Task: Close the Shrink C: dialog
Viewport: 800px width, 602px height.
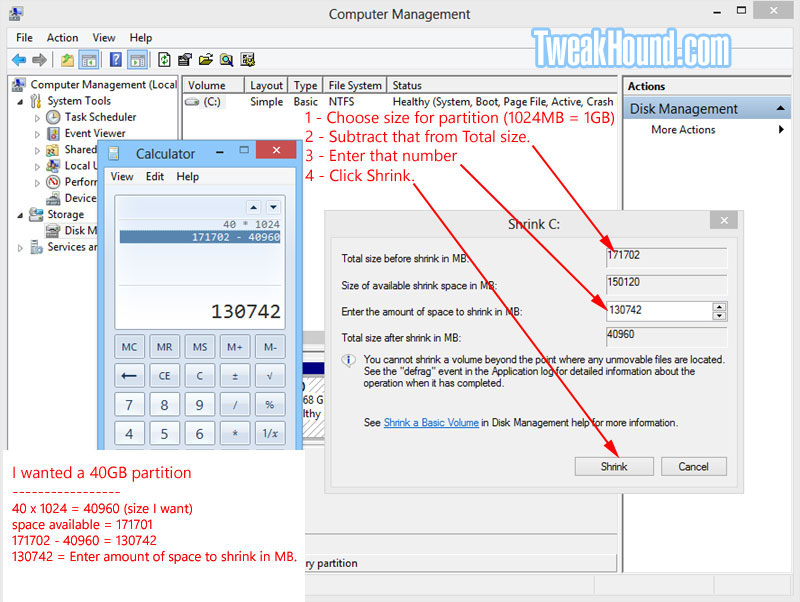Action: point(724,220)
